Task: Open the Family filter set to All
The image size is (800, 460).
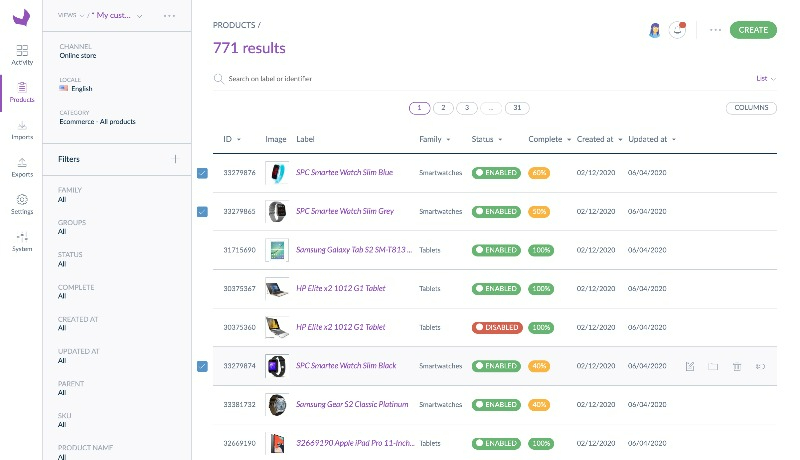Action: (x=70, y=194)
